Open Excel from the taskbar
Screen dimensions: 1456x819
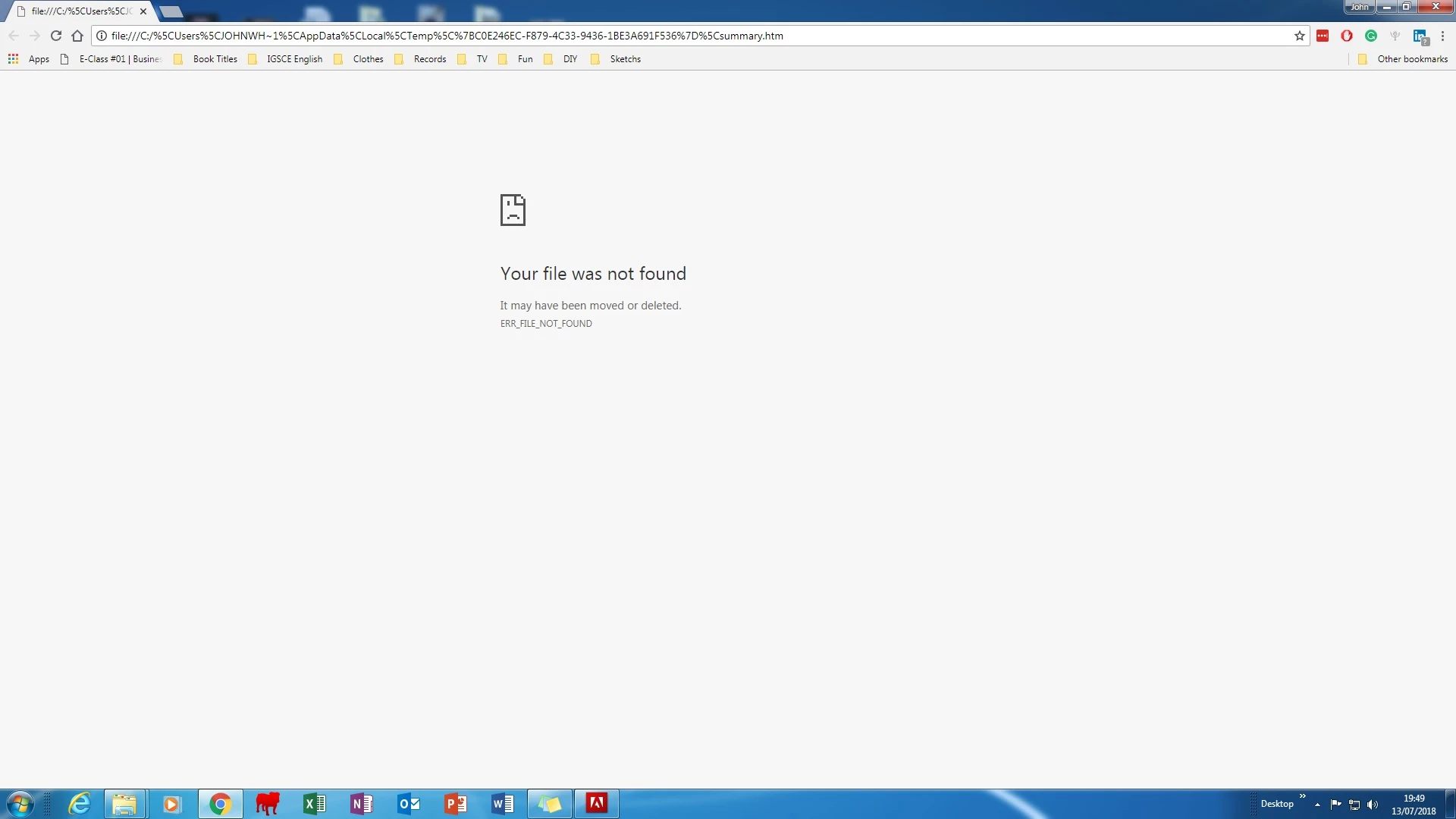[x=314, y=804]
